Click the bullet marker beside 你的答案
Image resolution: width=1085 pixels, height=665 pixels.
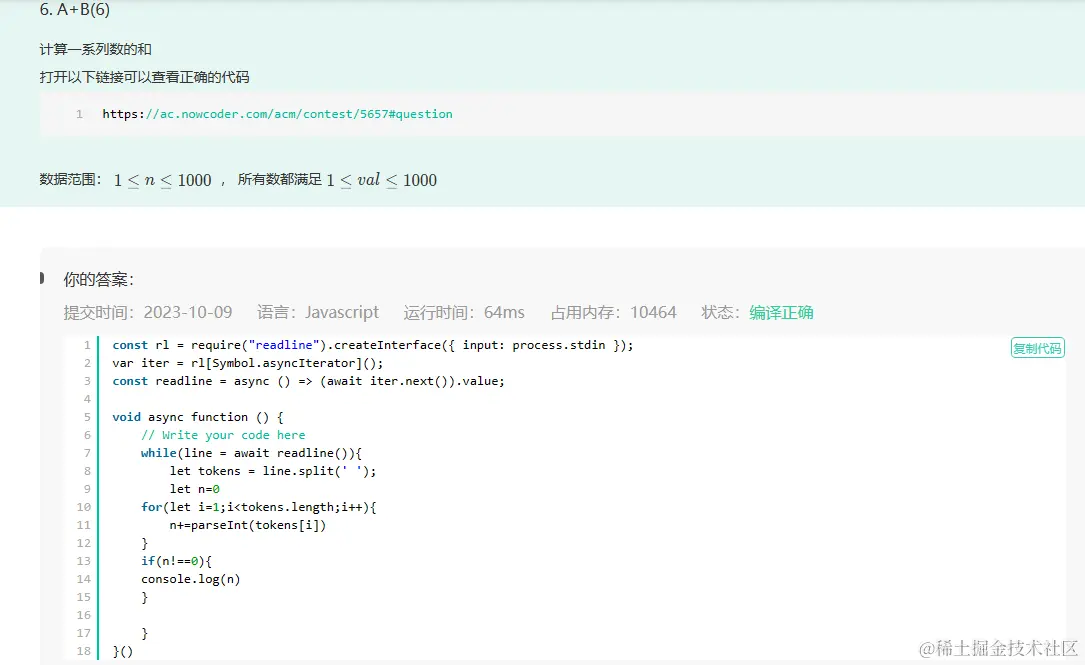point(42,277)
